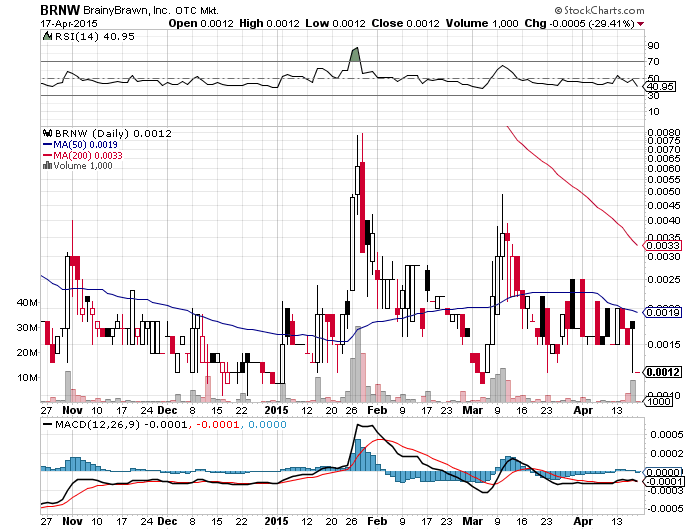Click the Feb label on price axis
This screenshot has width=700, height=530.
pos(377,410)
